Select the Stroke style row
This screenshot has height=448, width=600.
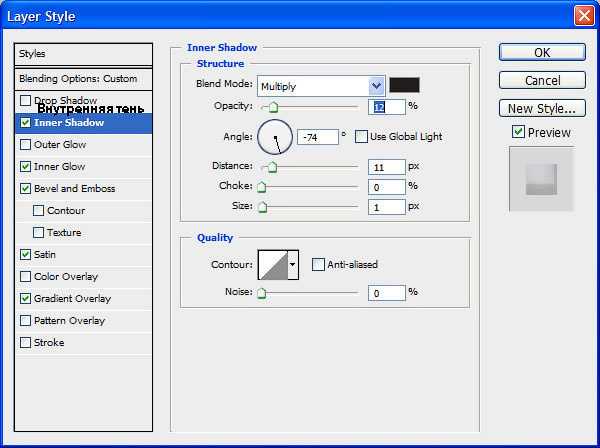pyautogui.click(x=83, y=343)
